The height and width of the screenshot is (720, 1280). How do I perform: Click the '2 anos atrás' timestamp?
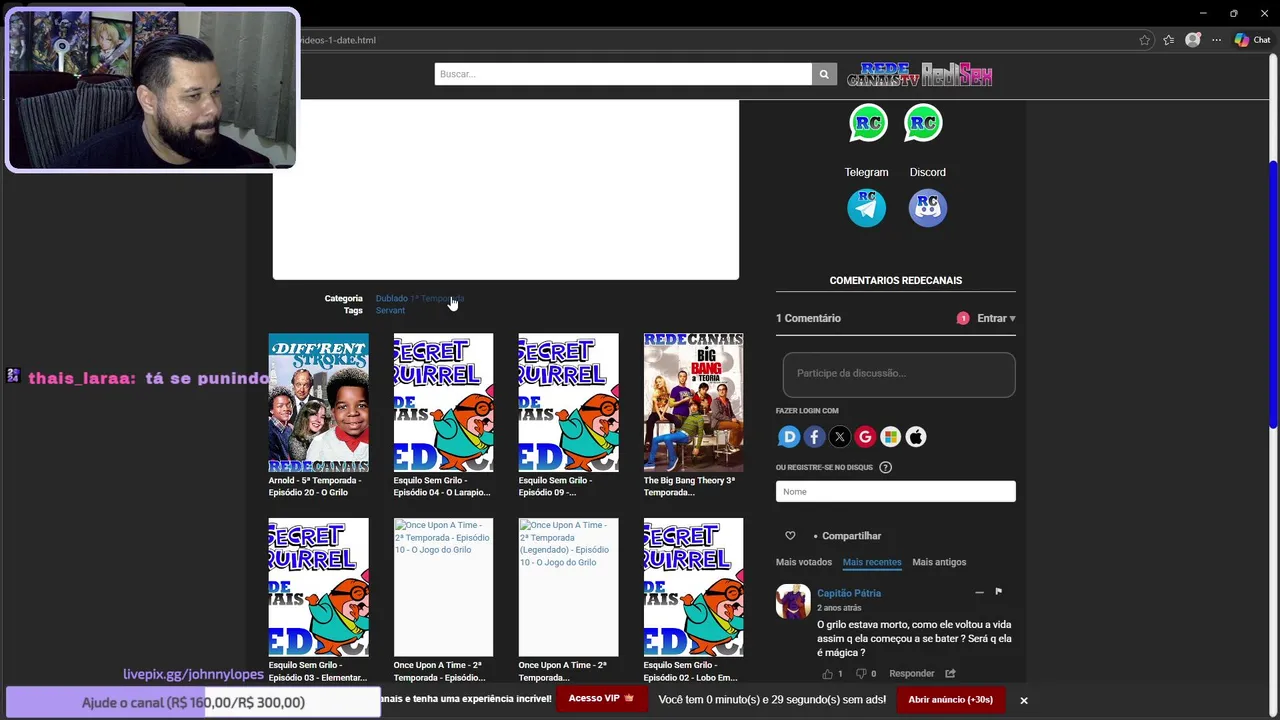pyautogui.click(x=839, y=608)
